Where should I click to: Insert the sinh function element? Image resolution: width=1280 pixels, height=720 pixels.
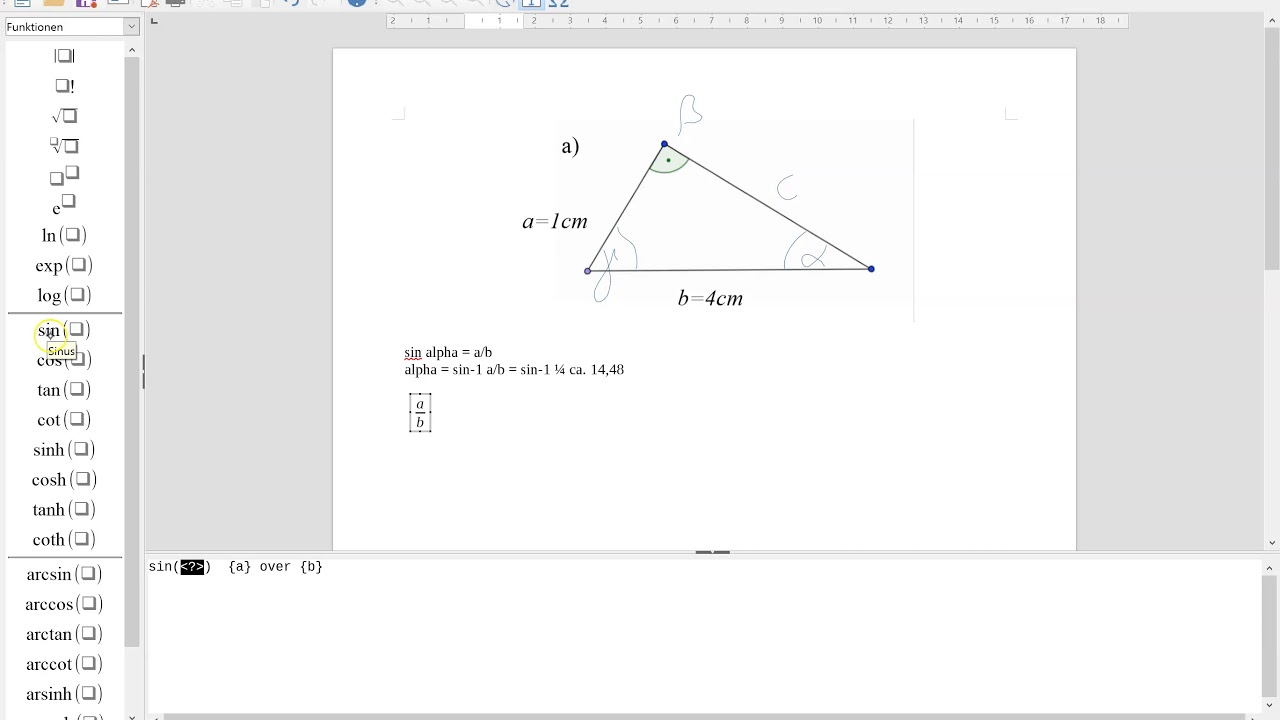64,450
